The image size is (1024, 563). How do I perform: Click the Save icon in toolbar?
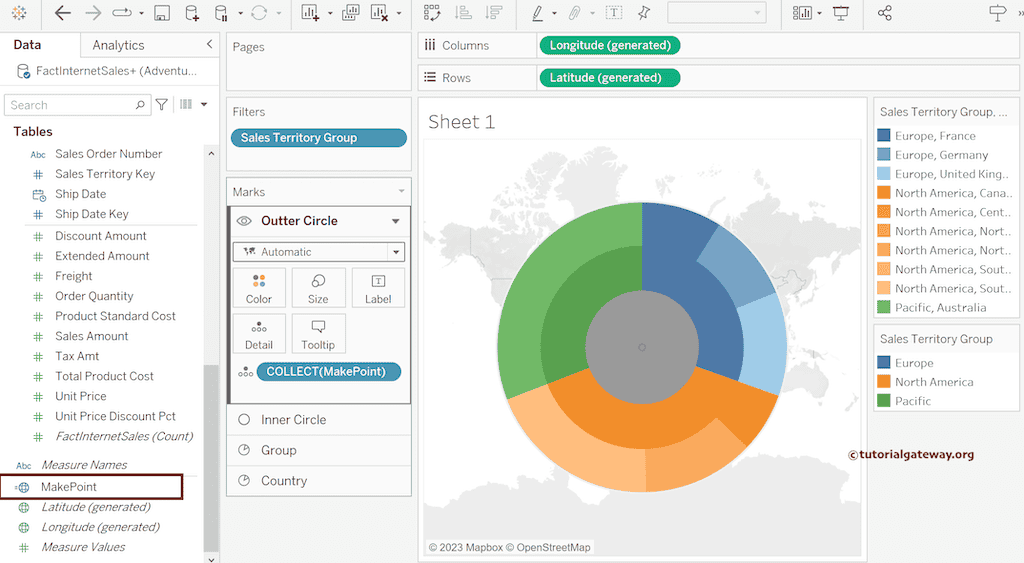(x=162, y=13)
